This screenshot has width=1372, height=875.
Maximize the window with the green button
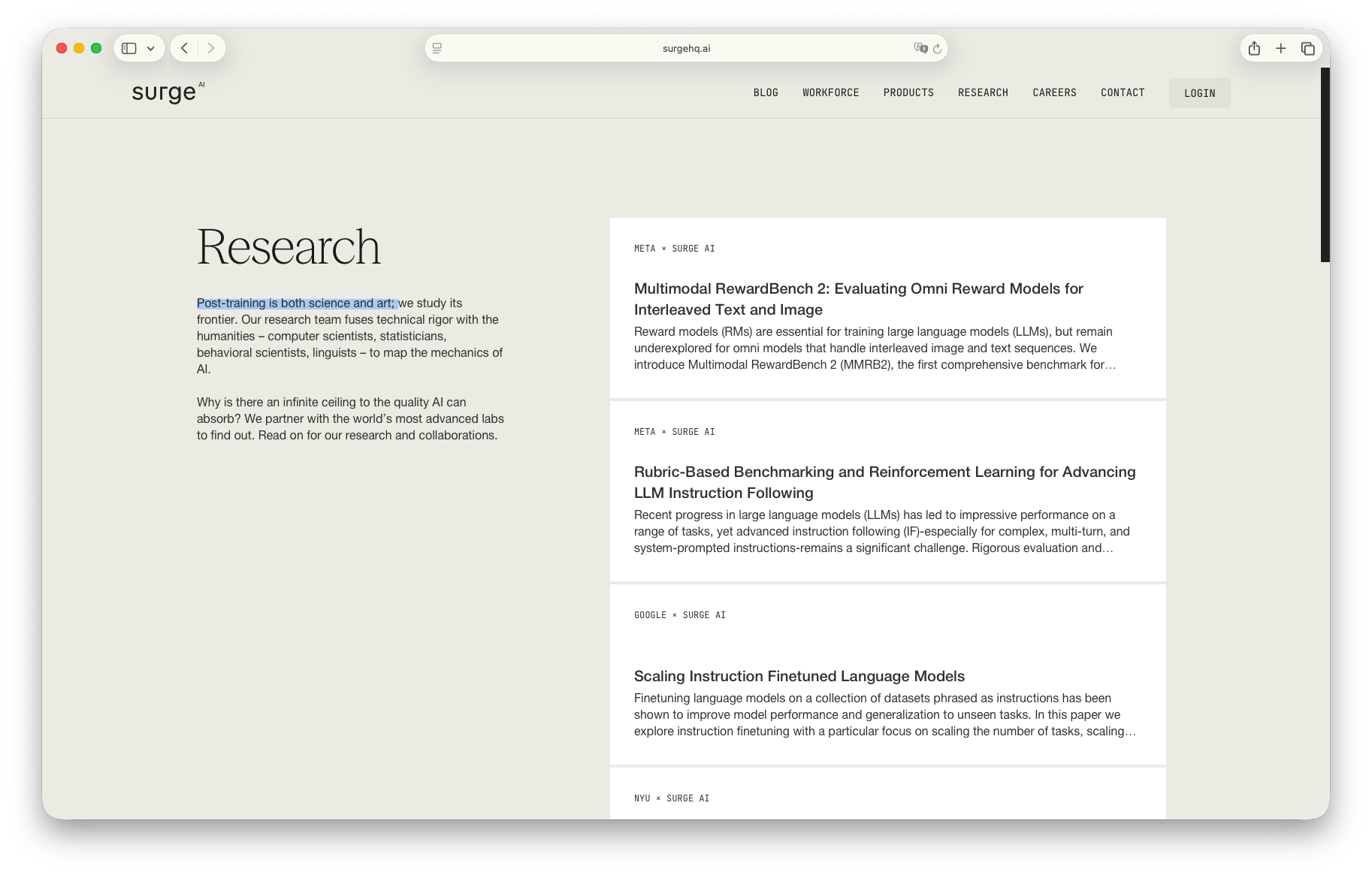[x=96, y=48]
